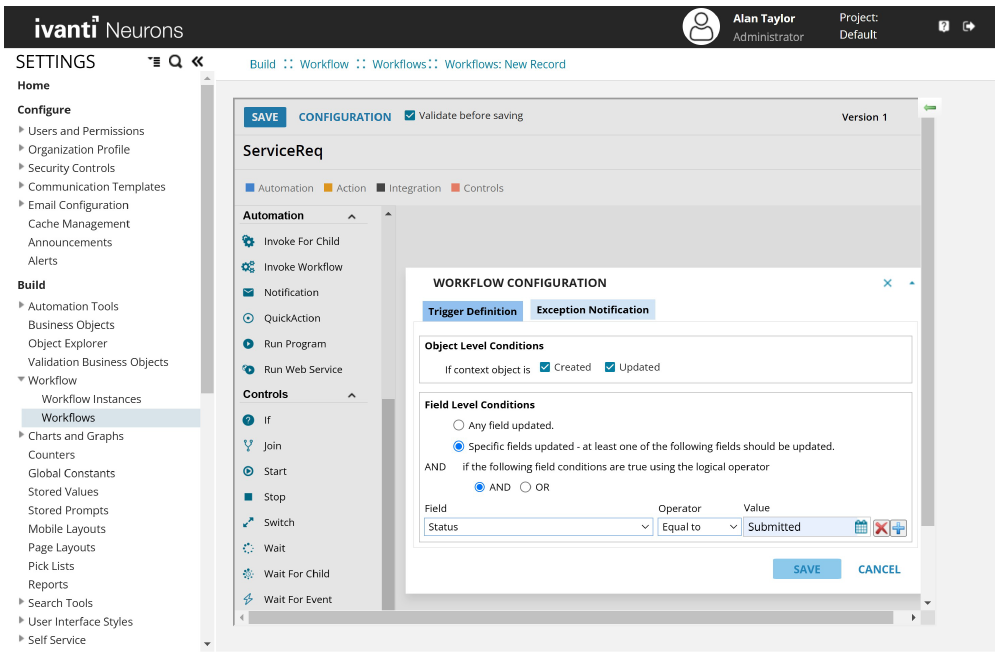
Task: Select the Stop control block icon
Action: click(x=248, y=497)
